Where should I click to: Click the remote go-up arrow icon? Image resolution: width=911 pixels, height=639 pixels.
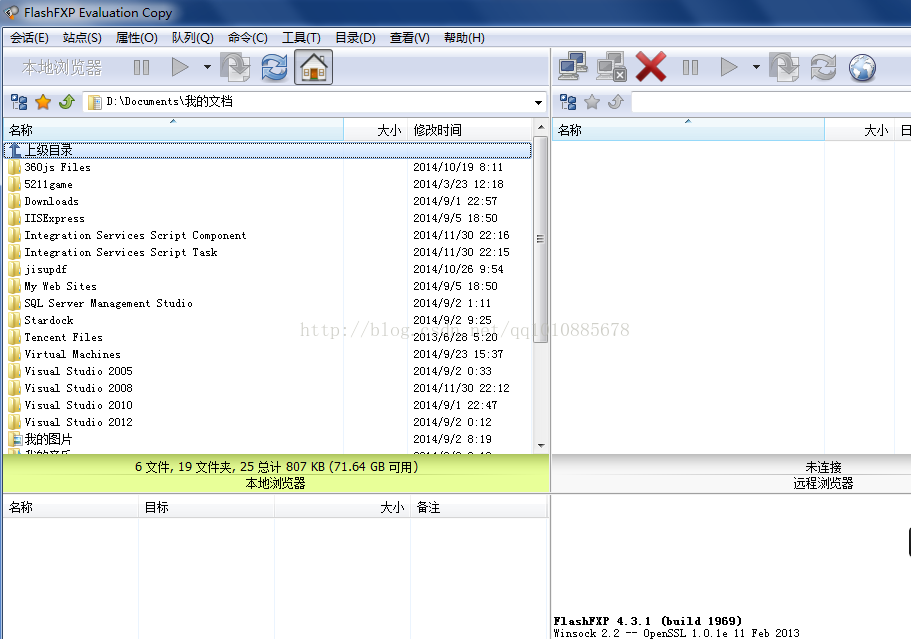(x=616, y=102)
